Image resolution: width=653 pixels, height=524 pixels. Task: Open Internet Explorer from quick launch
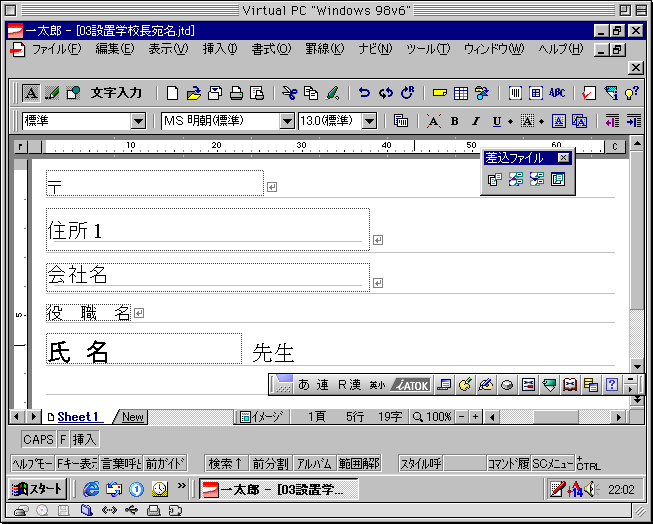click(x=91, y=489)
